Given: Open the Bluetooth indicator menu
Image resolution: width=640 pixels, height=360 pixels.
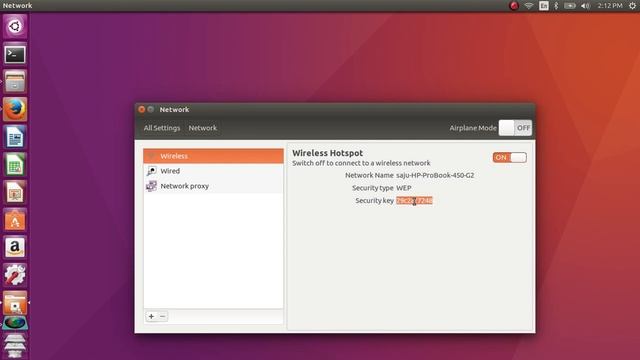Looking at the screenshot, I should tap(556, 6).
